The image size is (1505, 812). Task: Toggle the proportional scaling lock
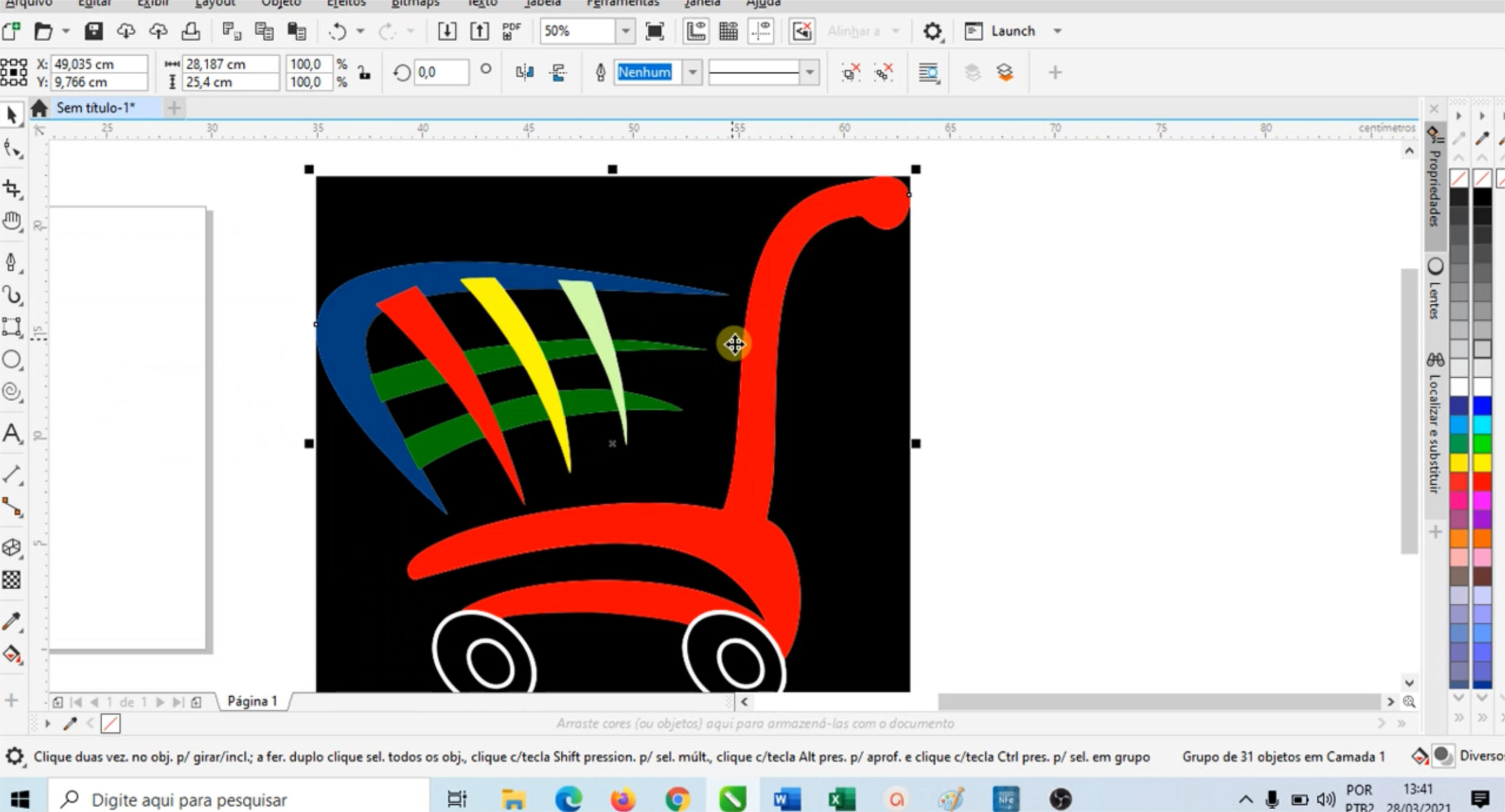click(363, 72)
